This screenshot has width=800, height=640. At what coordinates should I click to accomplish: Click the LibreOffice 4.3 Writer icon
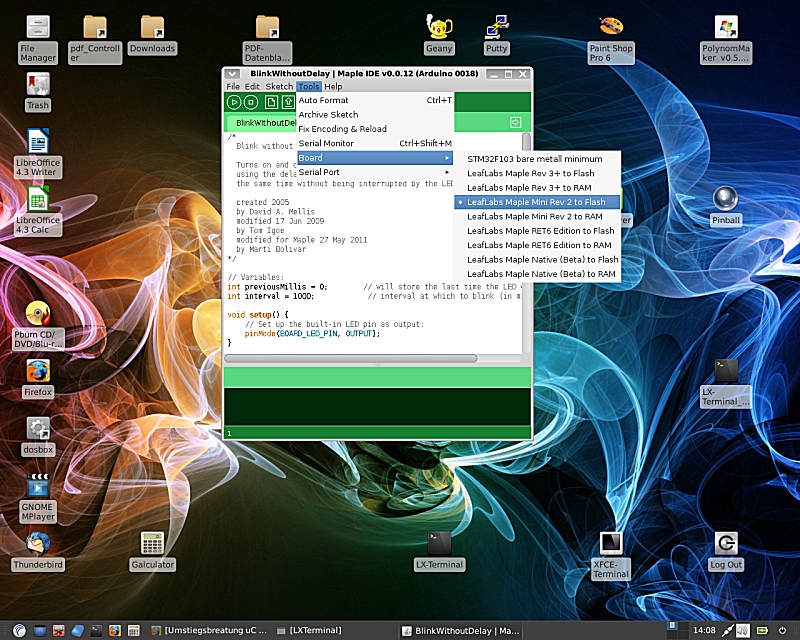[x=38, y=153]
